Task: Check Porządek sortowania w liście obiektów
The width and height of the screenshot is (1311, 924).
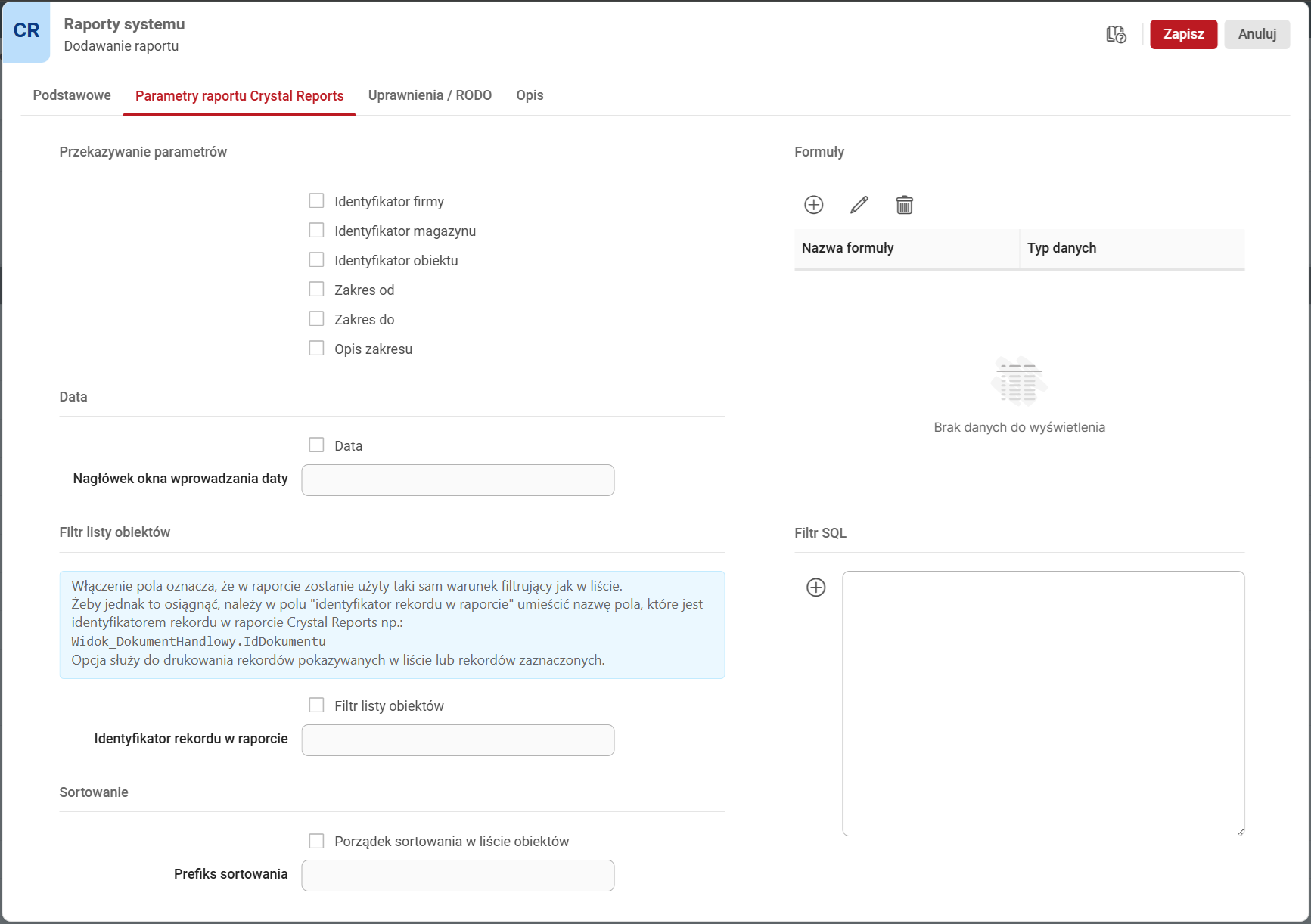Action: (x=316, y=841)
